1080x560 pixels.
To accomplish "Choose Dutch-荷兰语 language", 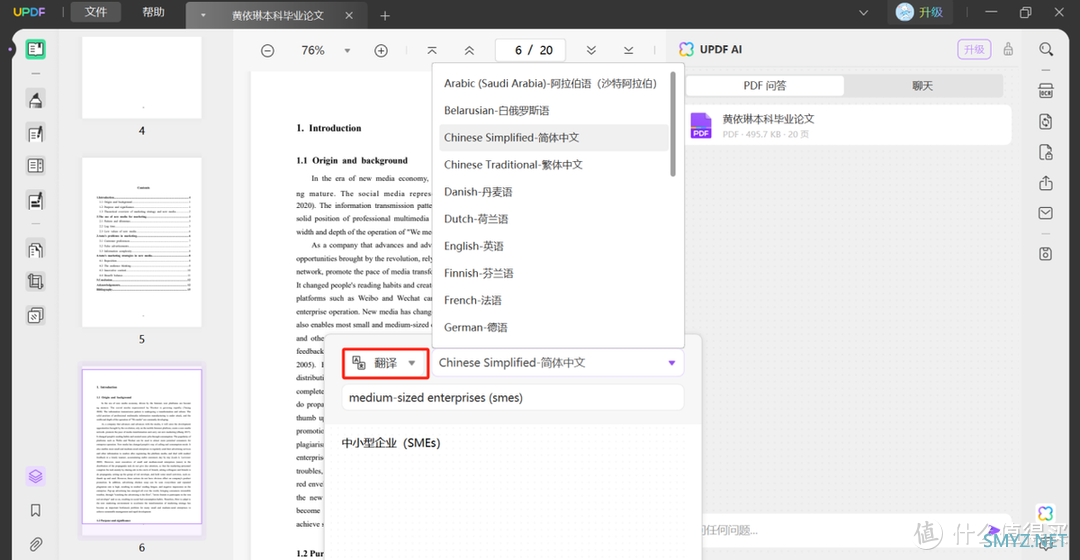I will 553,219.
